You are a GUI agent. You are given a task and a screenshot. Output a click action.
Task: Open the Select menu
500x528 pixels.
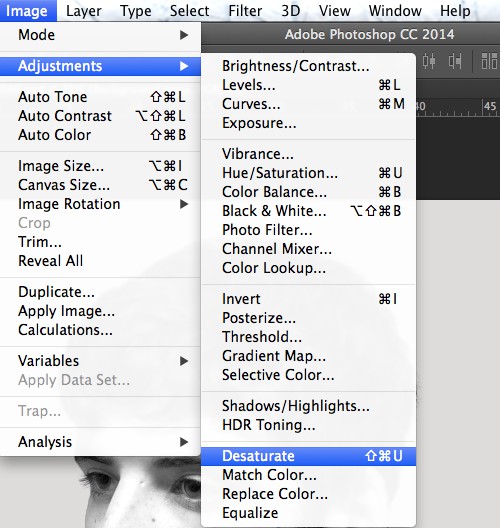point(190,11)
